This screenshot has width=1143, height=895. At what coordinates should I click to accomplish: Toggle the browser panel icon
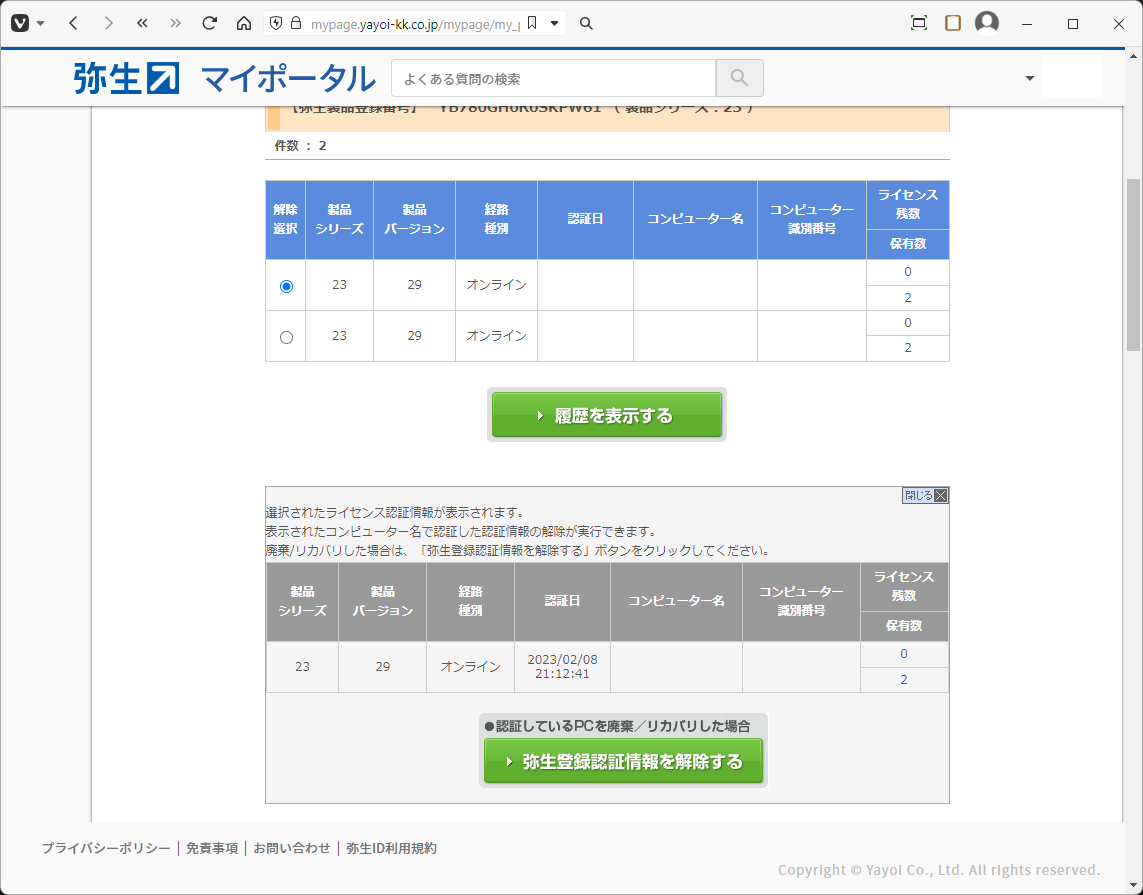tap(953, 23)
